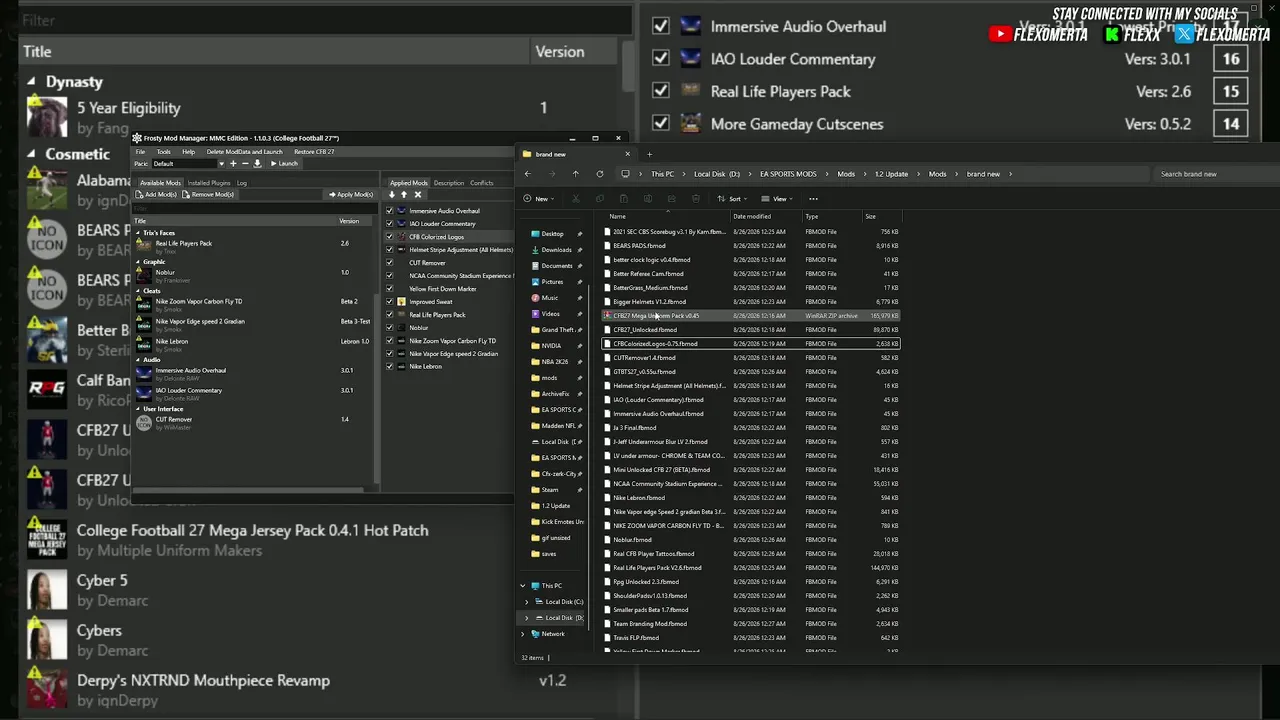This screenshot has width=1280, height=720.
Task: Switch to the Conflicts tab
Action: [482, 183]
